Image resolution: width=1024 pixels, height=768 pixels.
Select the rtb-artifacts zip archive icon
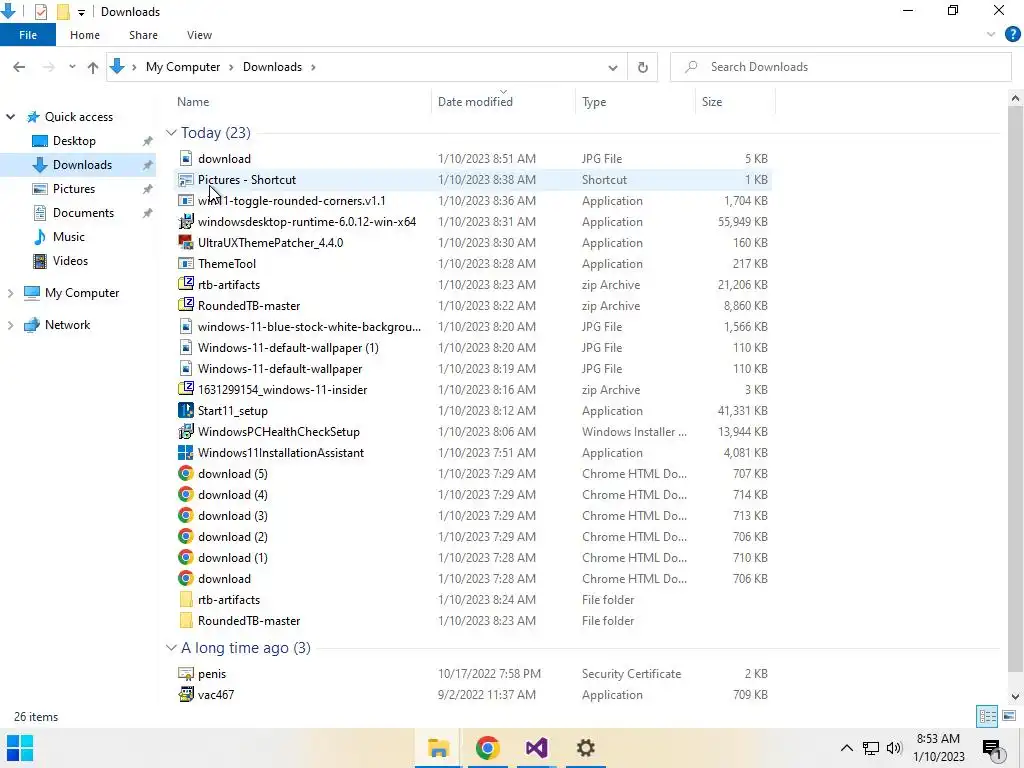[185, 284]
